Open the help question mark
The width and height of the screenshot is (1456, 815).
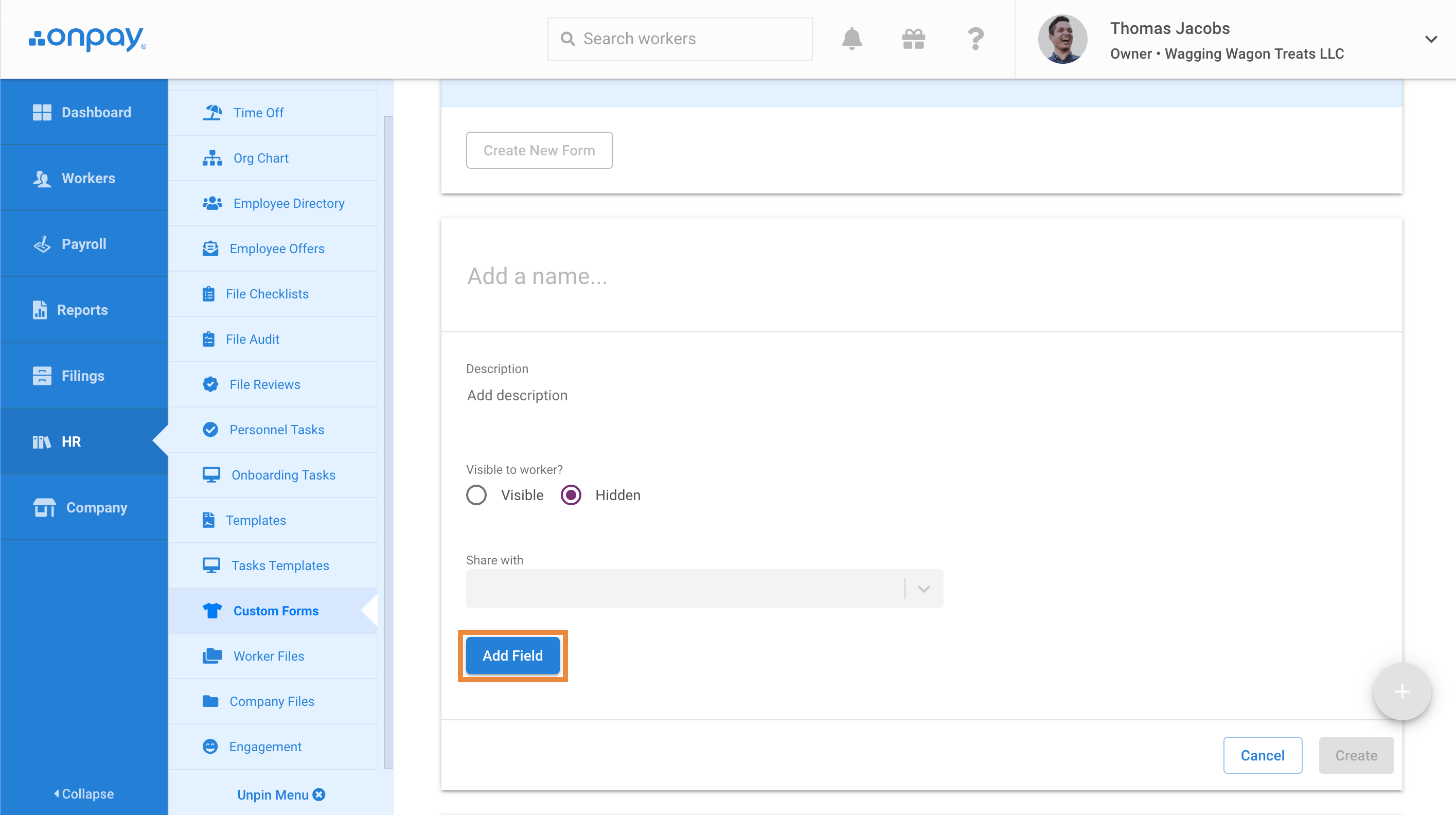(x=975, y=39)
